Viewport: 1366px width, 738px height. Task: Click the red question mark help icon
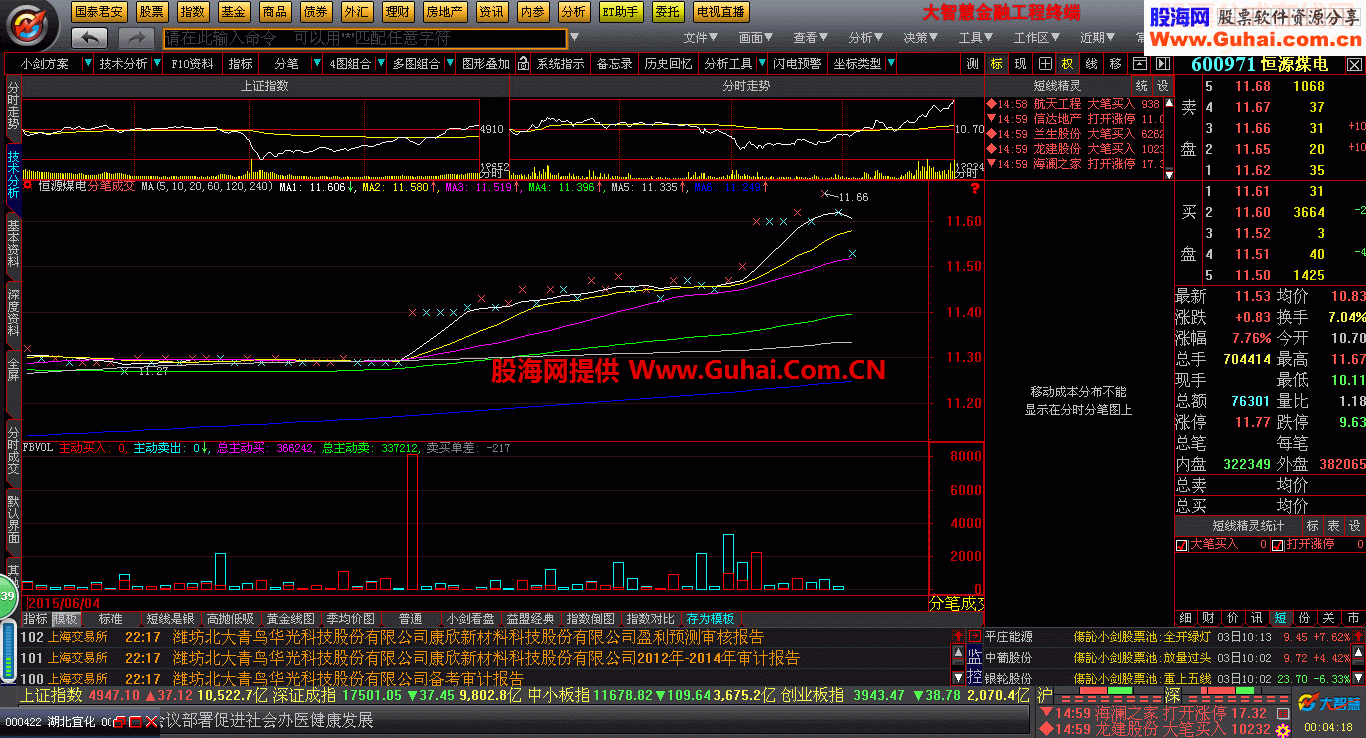(x=974, y=187)
